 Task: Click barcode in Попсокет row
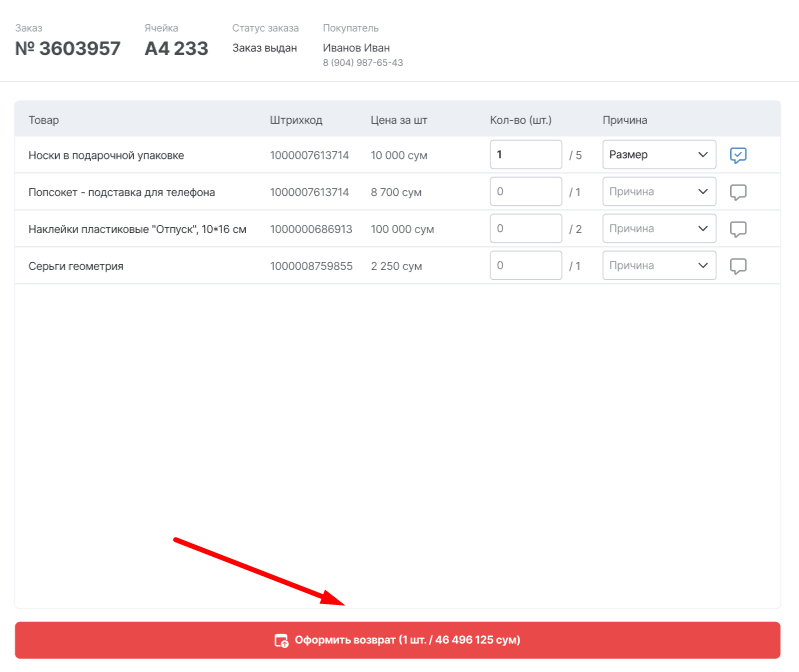coord(309,193)
